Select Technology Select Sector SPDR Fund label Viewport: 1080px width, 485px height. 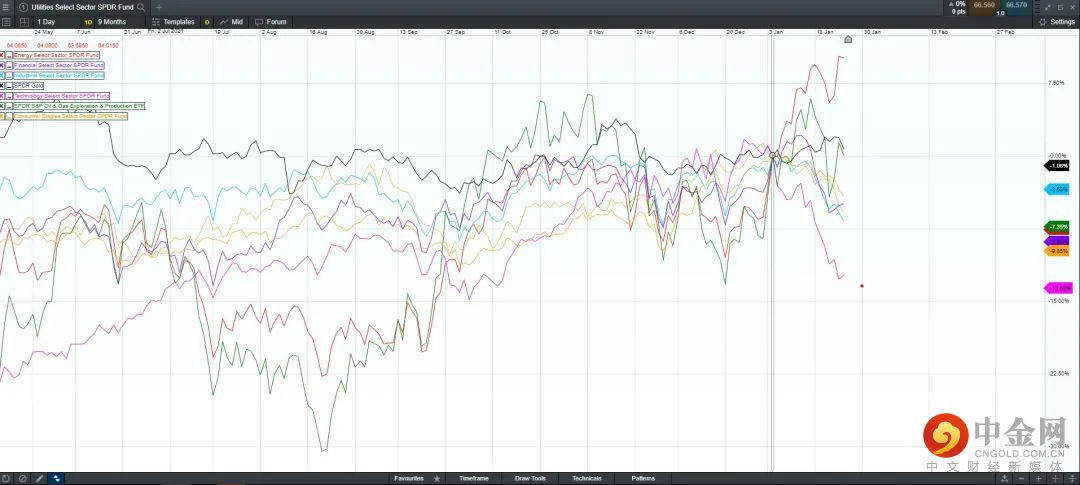(x=62, y=96)
